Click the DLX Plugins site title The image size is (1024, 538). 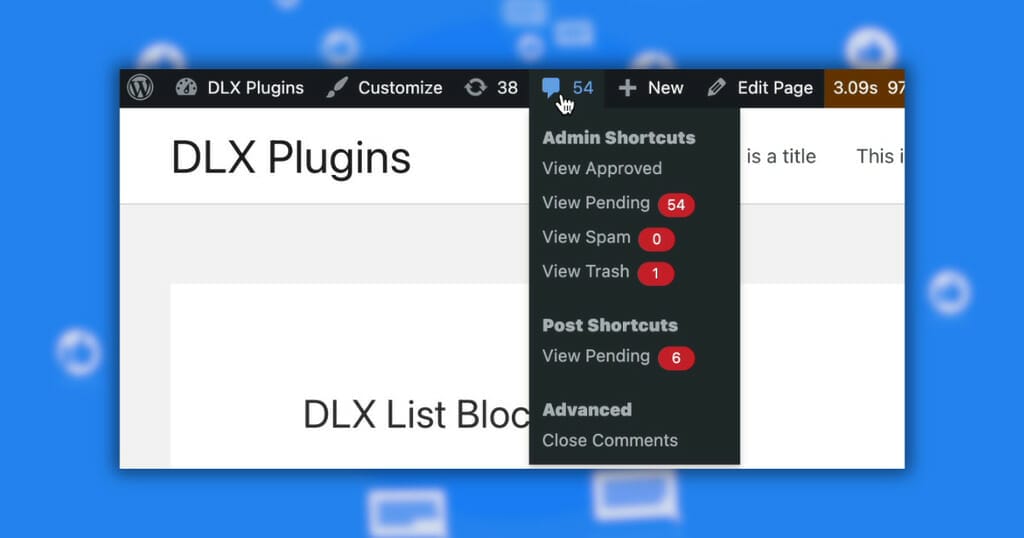[291, 157]
